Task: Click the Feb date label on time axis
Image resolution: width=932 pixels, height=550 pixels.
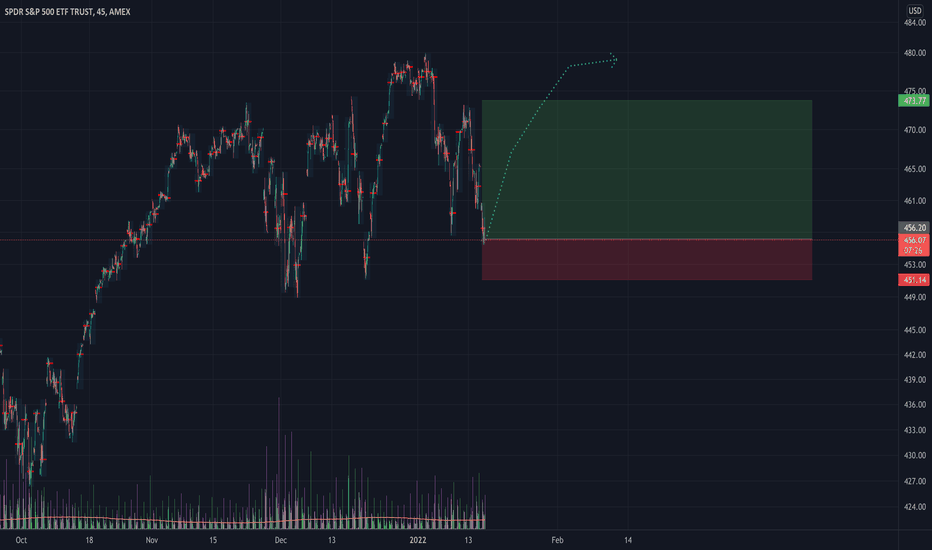Action: click(x=557, y=540)
